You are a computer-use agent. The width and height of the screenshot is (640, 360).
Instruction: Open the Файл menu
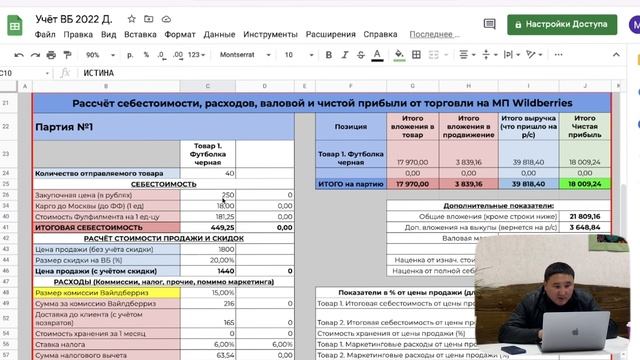click(x=45, y=34)
